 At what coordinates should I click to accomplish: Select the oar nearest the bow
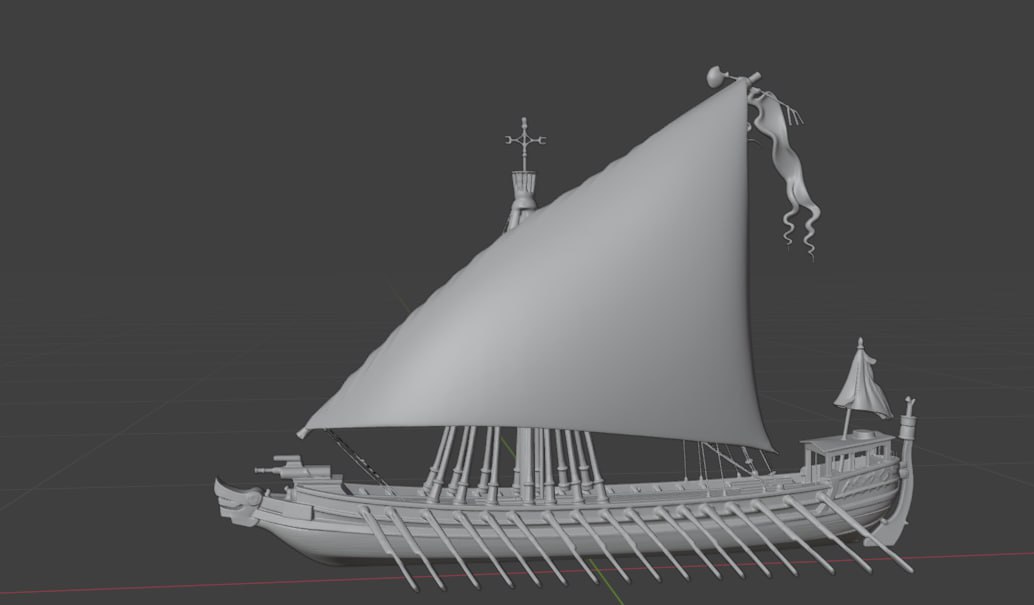389,548
